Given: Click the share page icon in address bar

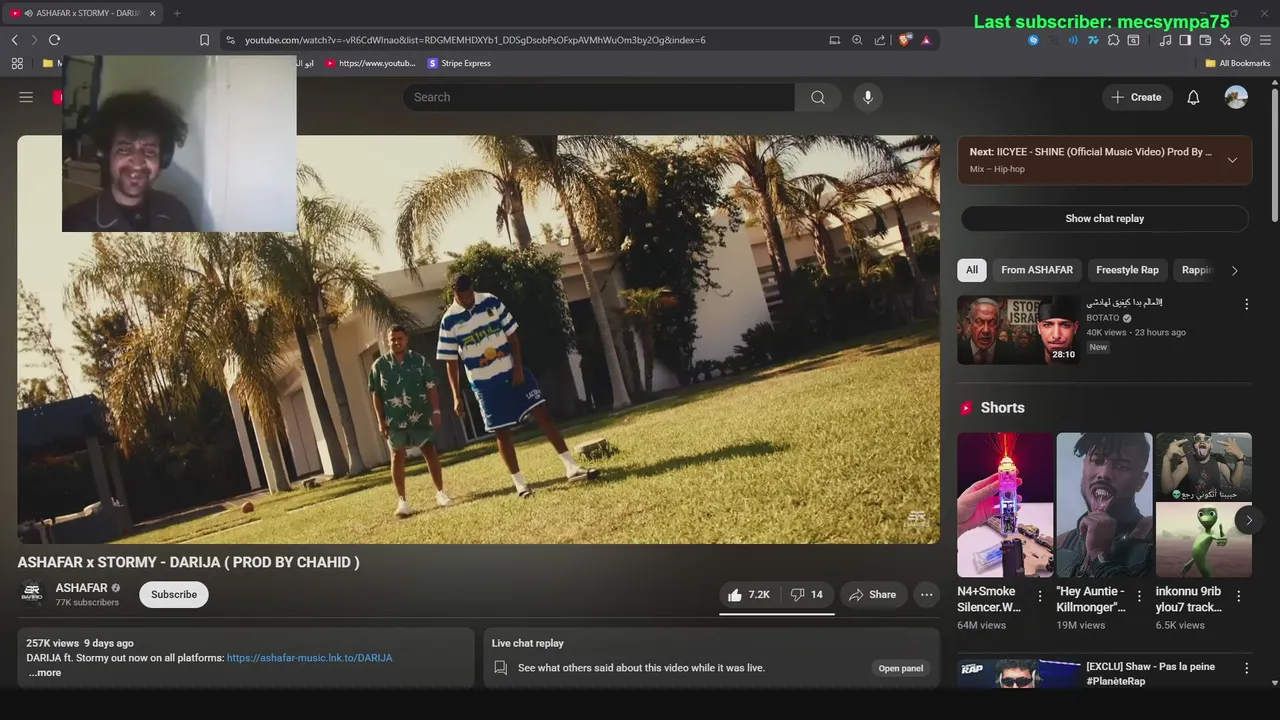Looking at the screenshot, I should pos(880,40).
